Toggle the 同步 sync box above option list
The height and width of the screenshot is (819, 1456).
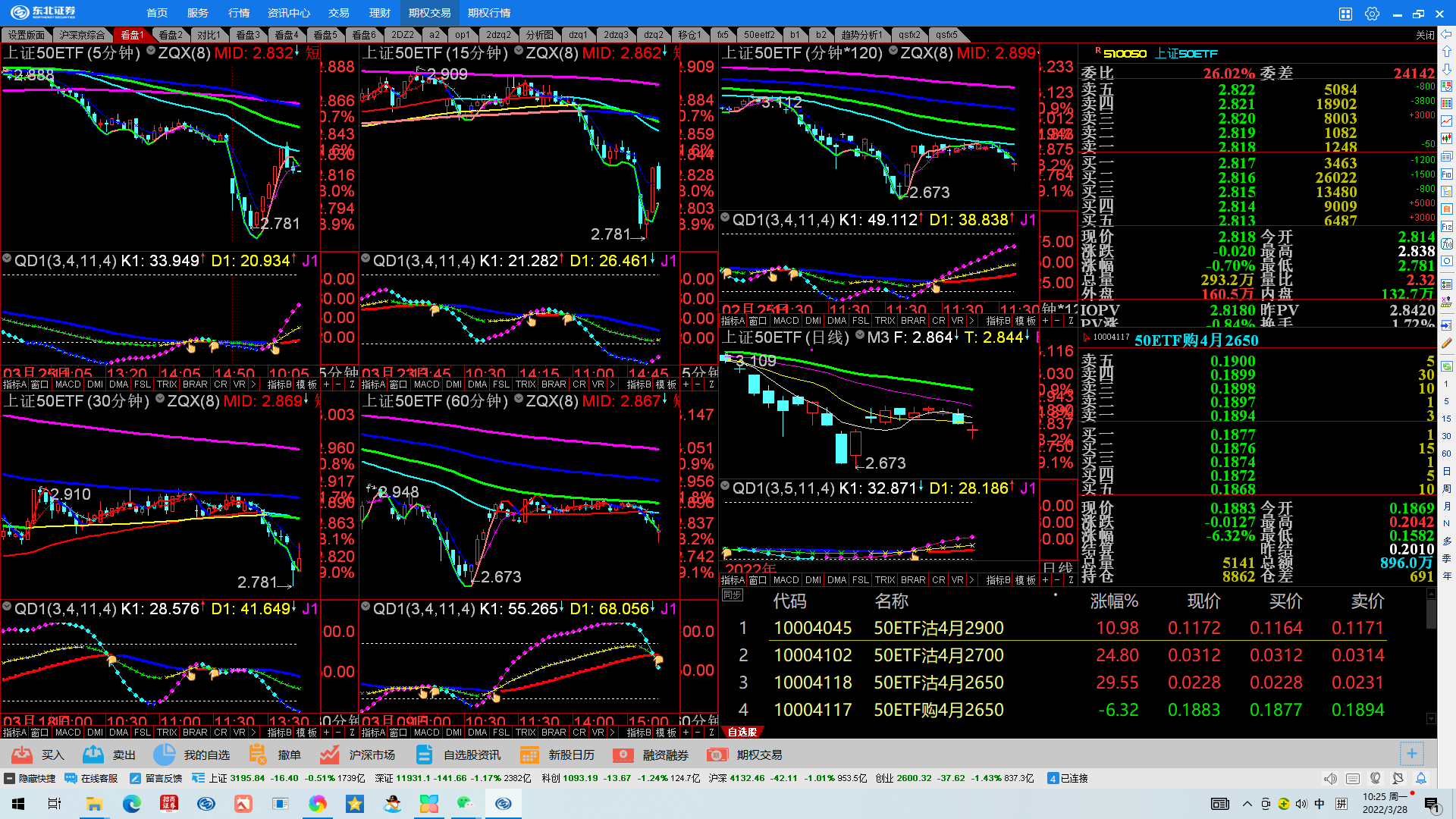point(732,595)
